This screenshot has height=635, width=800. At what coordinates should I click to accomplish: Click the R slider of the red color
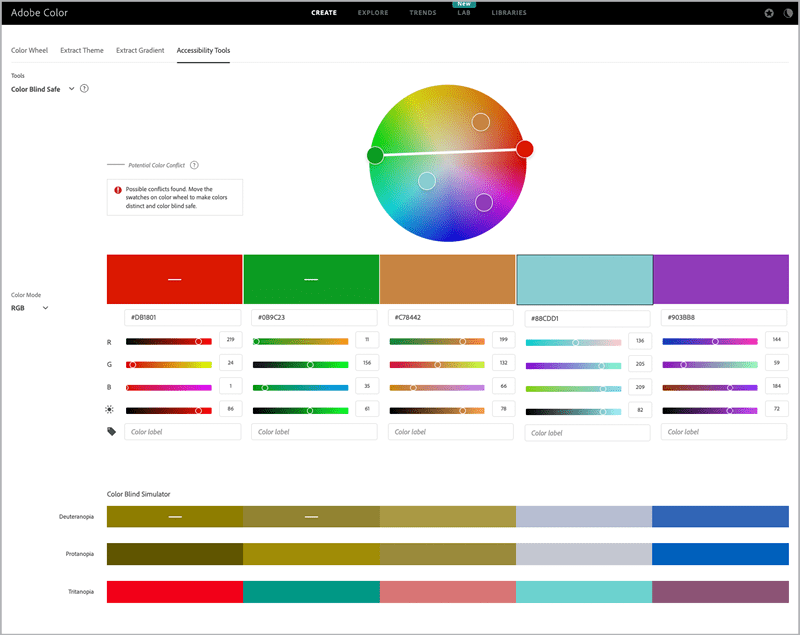169,341
